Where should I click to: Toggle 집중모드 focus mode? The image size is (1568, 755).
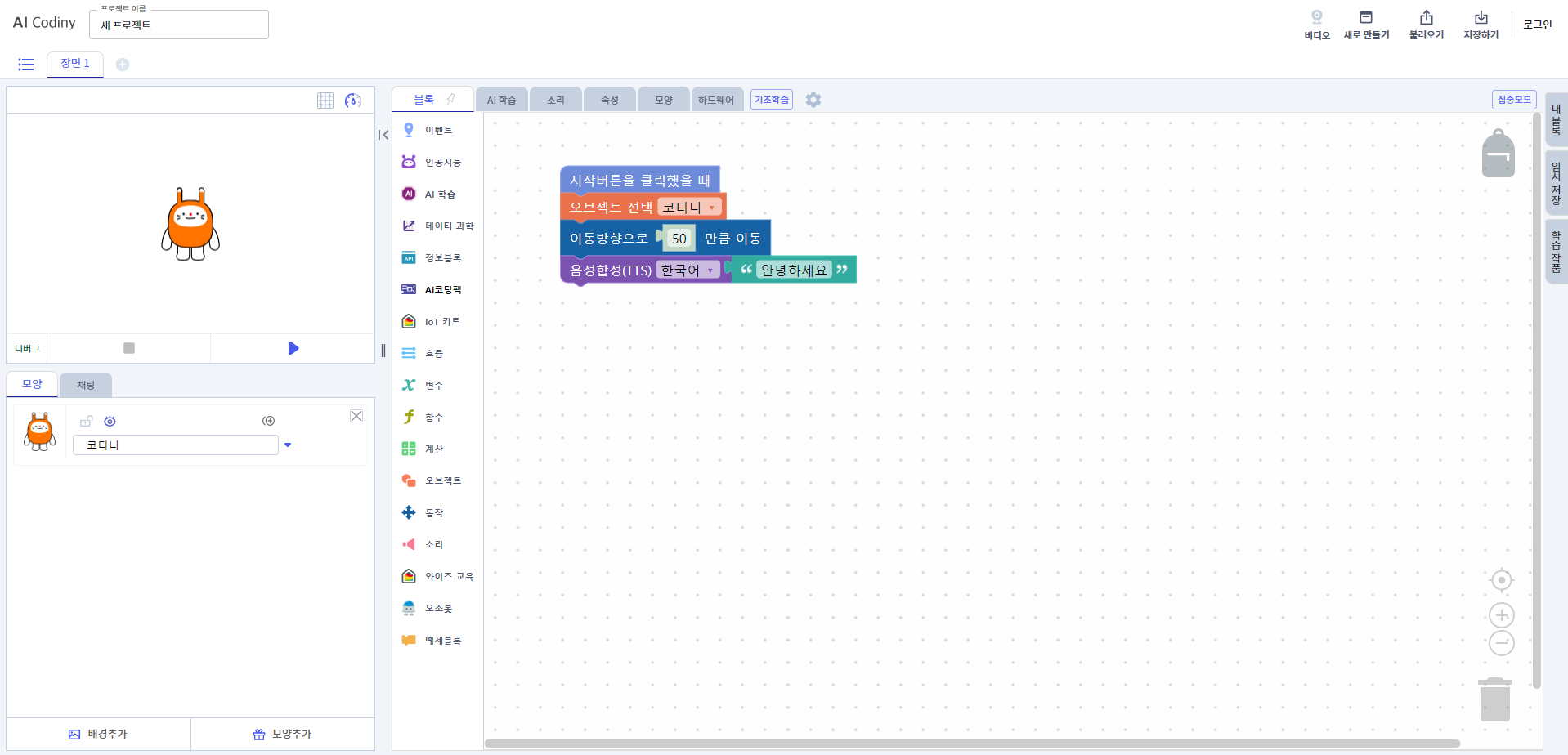click(1514, 100)
